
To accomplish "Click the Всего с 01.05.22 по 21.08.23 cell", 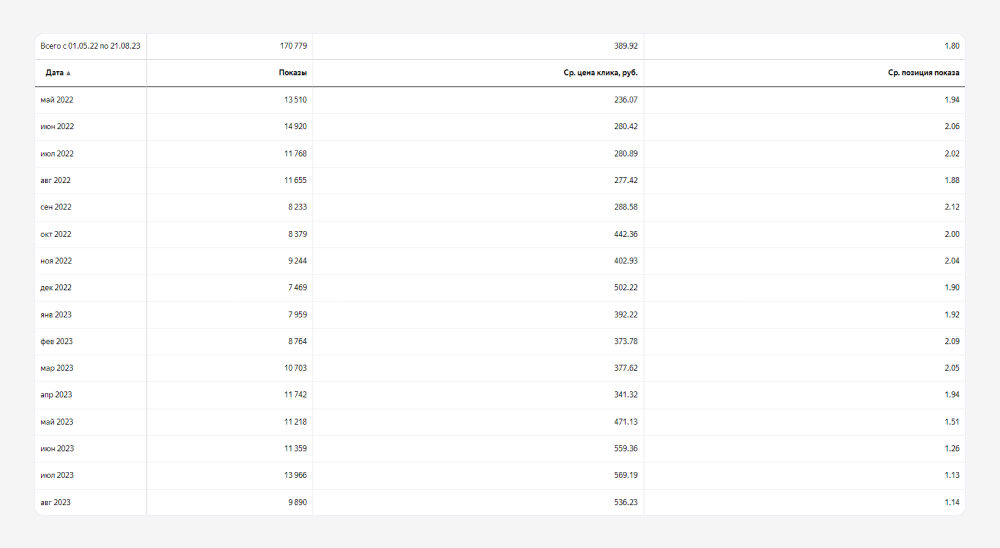I will pyautogui.click(x=90, y=46).
